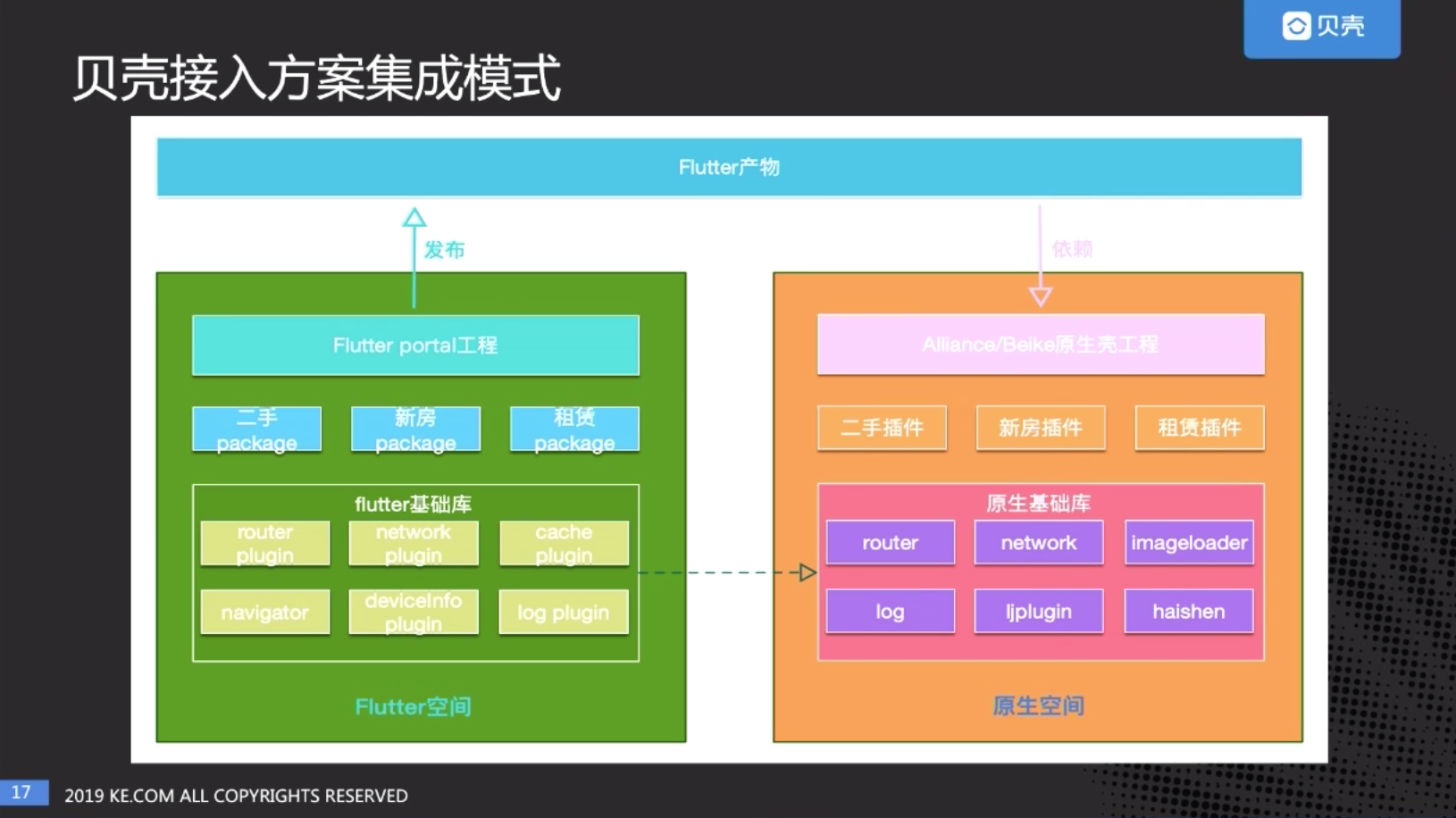Click the deviceInfo plugin box
This screenshot has width=1456, height=818.
coord(414,613)
